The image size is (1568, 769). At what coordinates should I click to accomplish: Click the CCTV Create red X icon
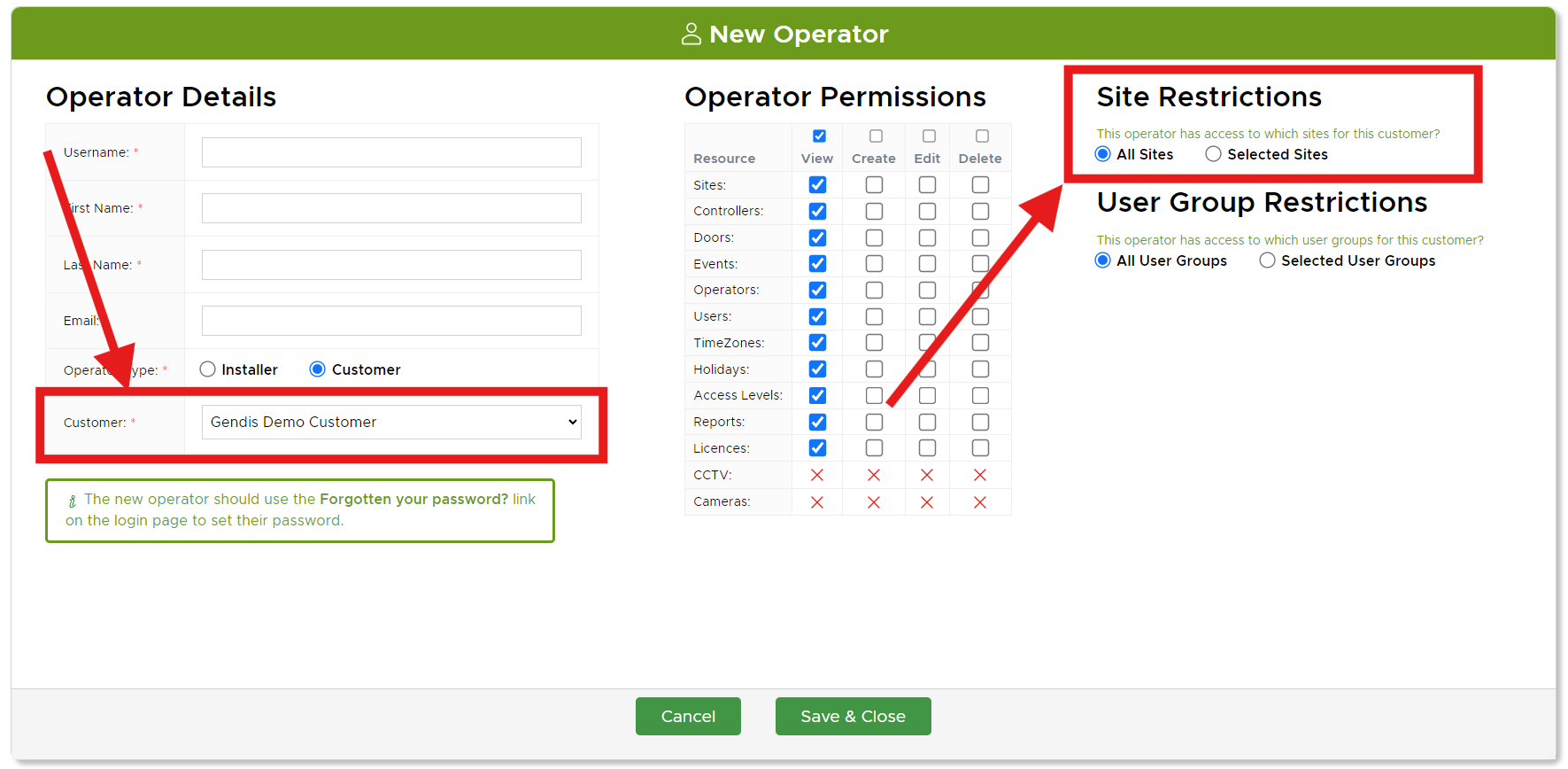[x=874, y=476]
